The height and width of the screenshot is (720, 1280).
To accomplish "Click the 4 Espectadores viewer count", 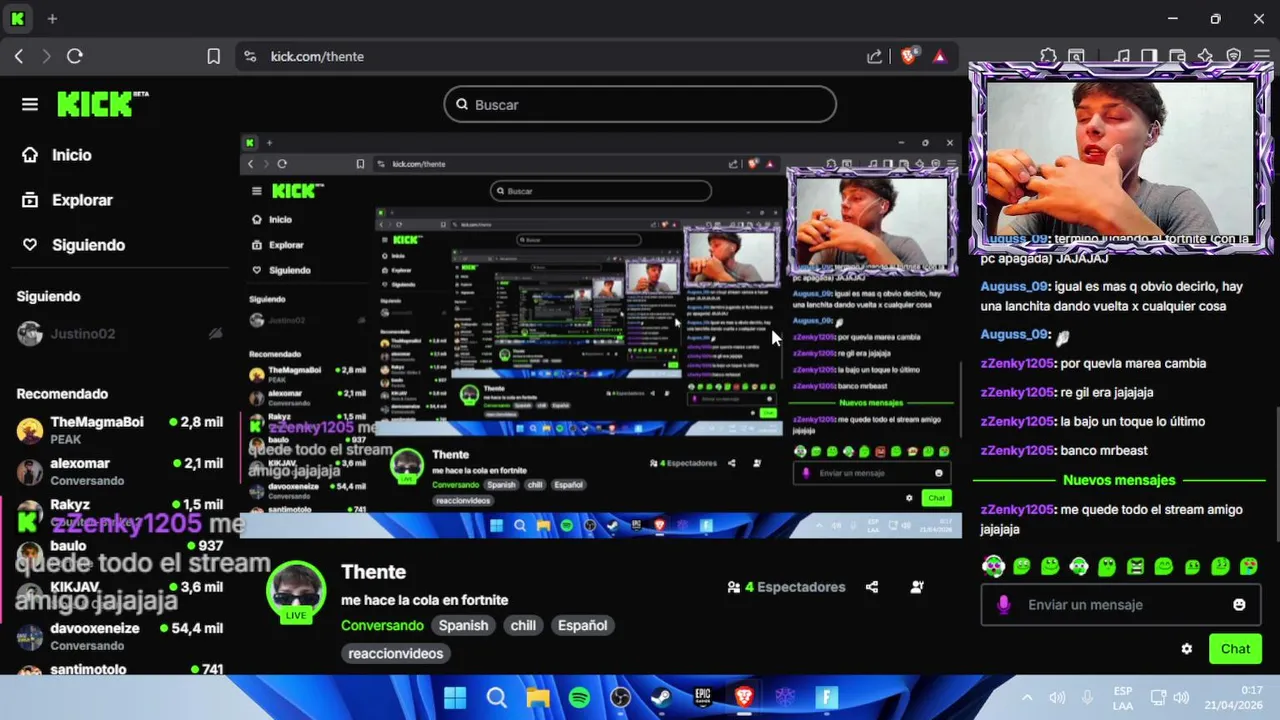I will click(x=786, y=587).
